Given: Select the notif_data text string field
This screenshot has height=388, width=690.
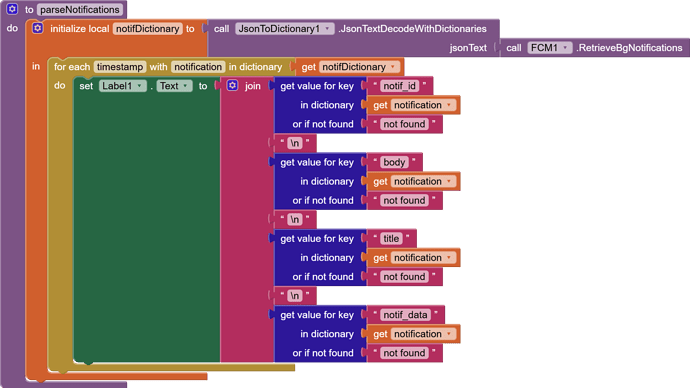Looking at the screenshot, I should click(405, 315).
